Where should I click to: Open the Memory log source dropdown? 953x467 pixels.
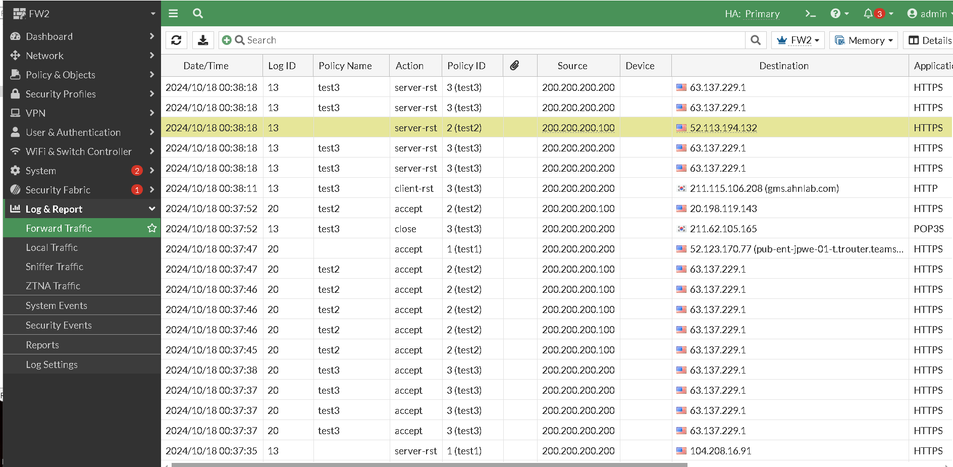point(865,40)
